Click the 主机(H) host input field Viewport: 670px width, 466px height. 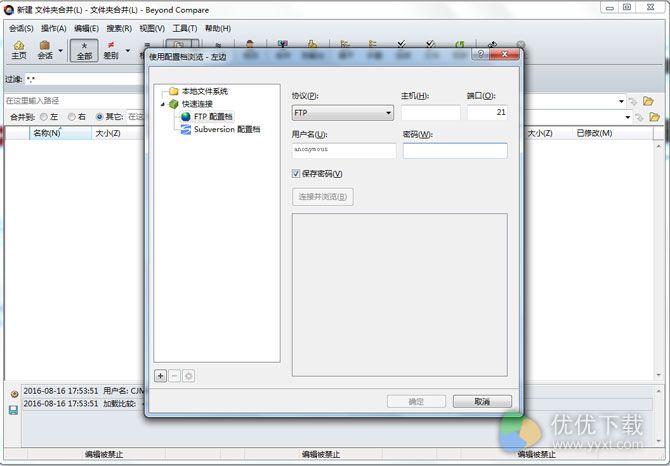pos(431,113)
